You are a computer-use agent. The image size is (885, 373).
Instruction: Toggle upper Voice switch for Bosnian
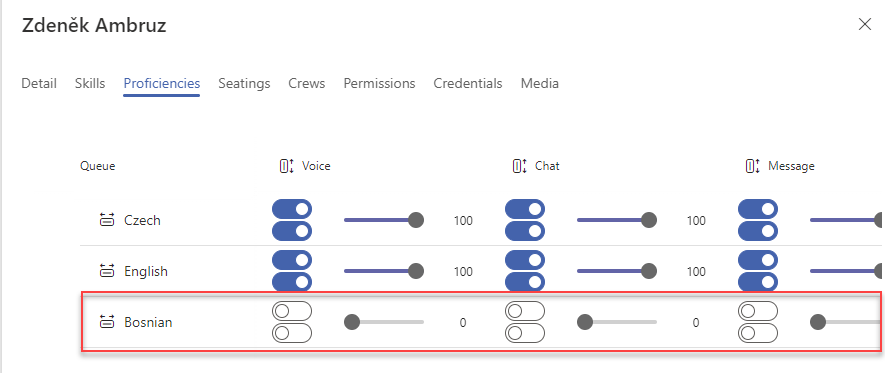[292, 311]
